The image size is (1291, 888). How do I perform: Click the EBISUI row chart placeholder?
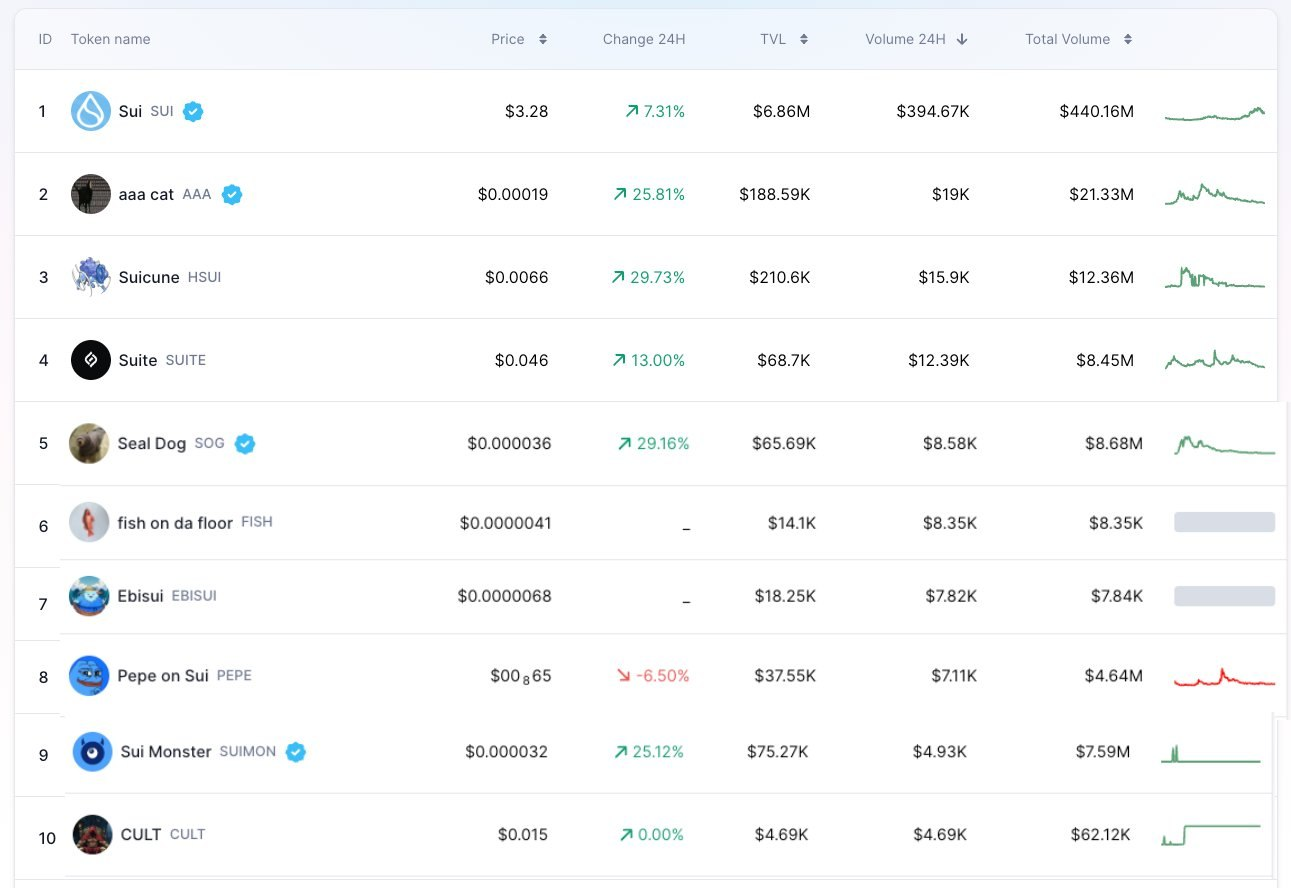[x=1224, y=596]
